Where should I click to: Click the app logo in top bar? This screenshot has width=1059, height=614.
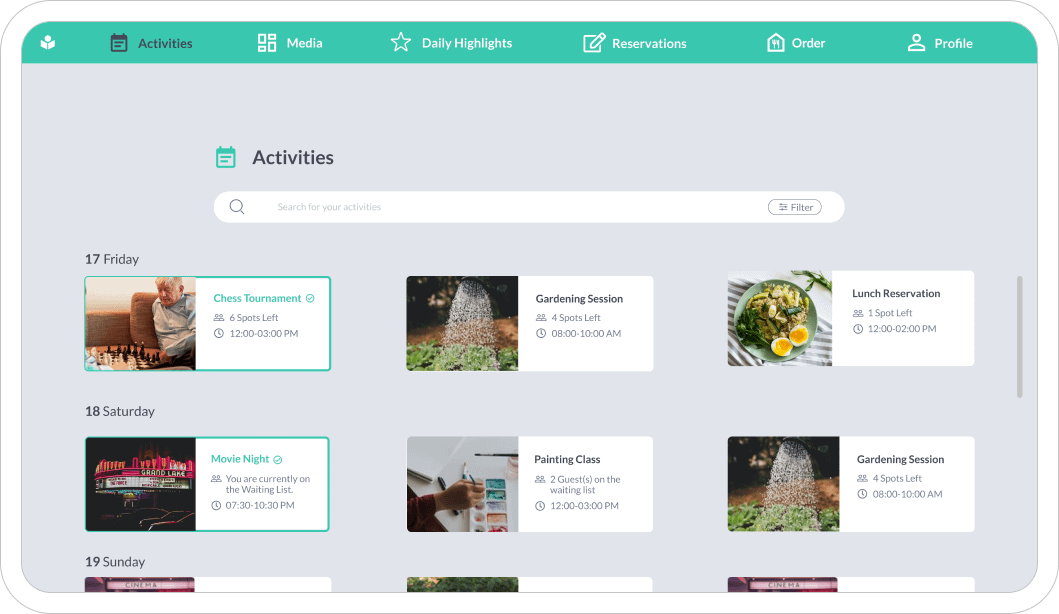[x=48, y=43]
